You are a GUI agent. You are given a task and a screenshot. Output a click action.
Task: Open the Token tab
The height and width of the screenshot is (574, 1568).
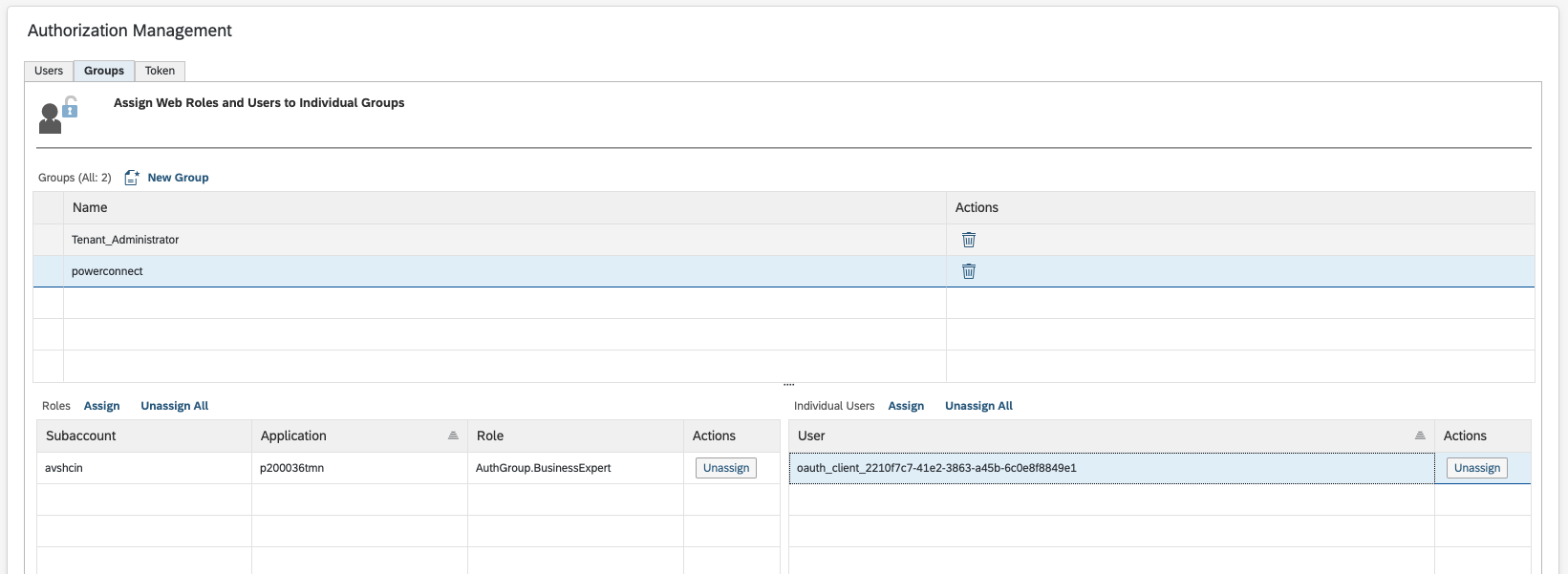(160, 71)
